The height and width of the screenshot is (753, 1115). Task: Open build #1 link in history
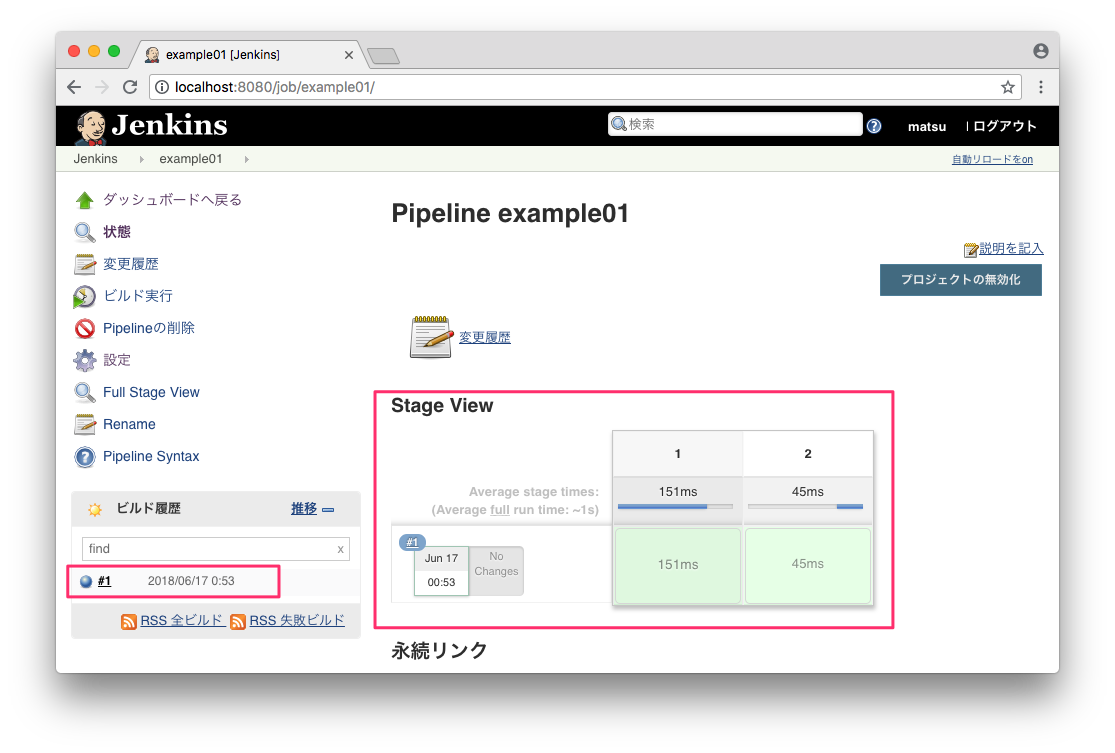pos(104,581)
